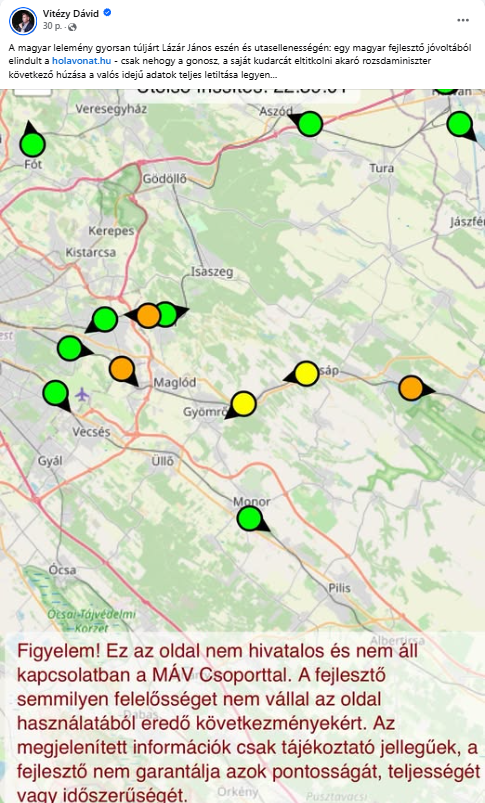The height and width of the screenshot is (803, 485).
Task: Click the Vitézy Dávid author name
Action: (71, 13)
